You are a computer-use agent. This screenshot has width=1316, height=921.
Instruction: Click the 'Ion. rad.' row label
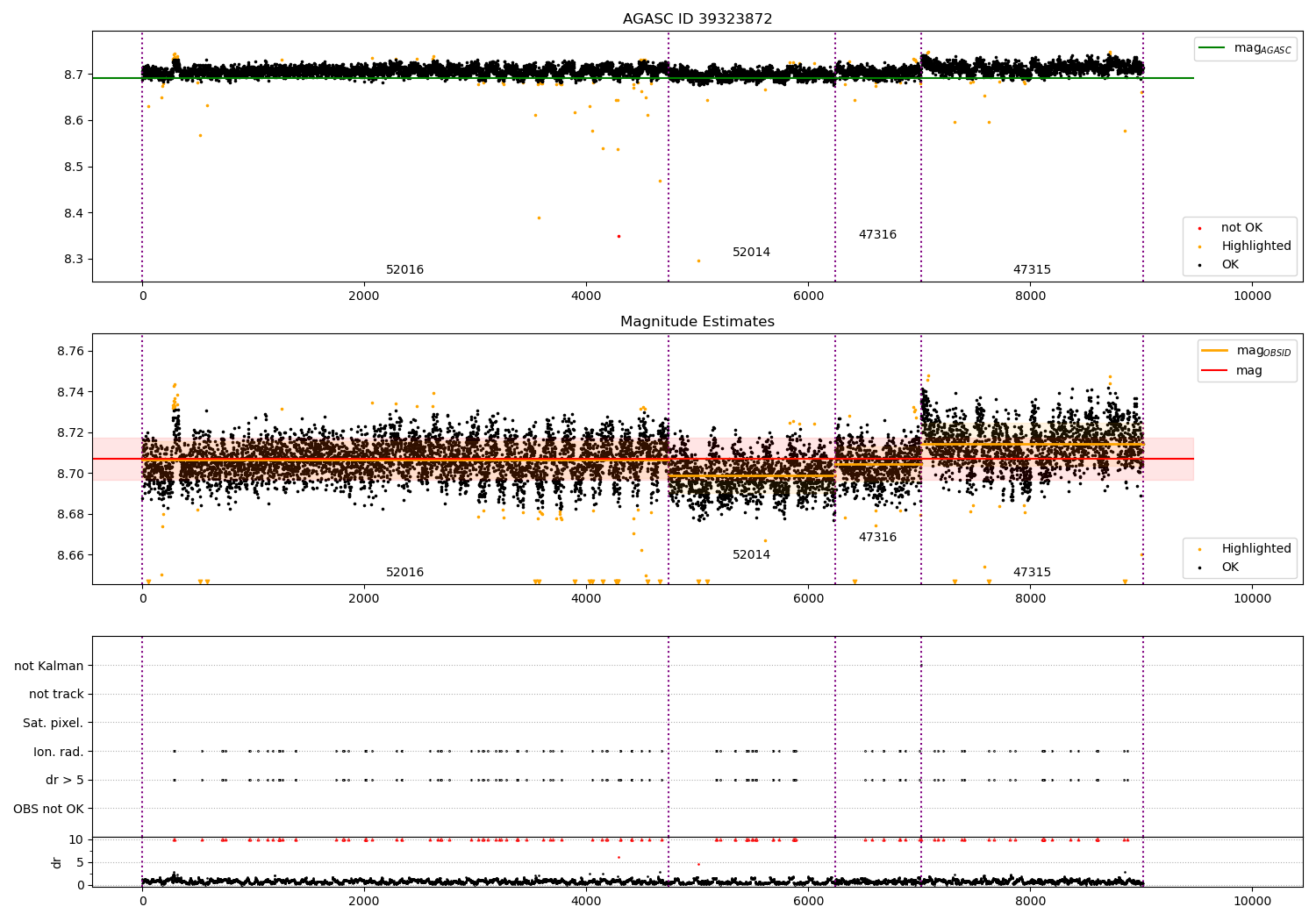click(x=59, y=752)
